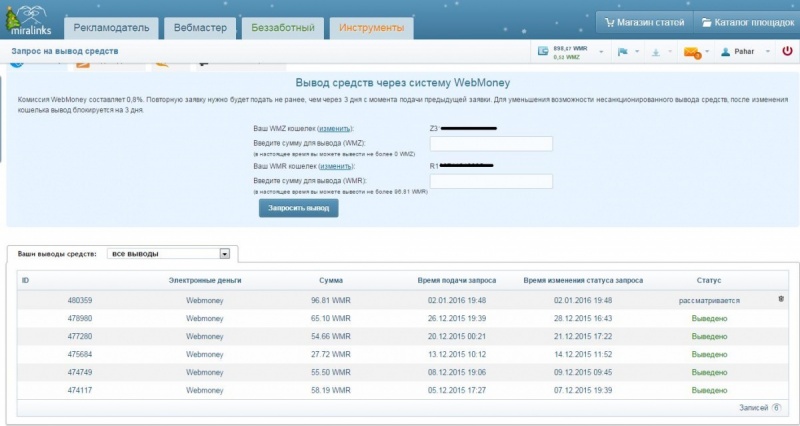Image resolution: width=800 pixels, height=426 pixels.
Task: Click the amount 65.10 WMR
Action: pyautogui.click(x=331, y=318)
